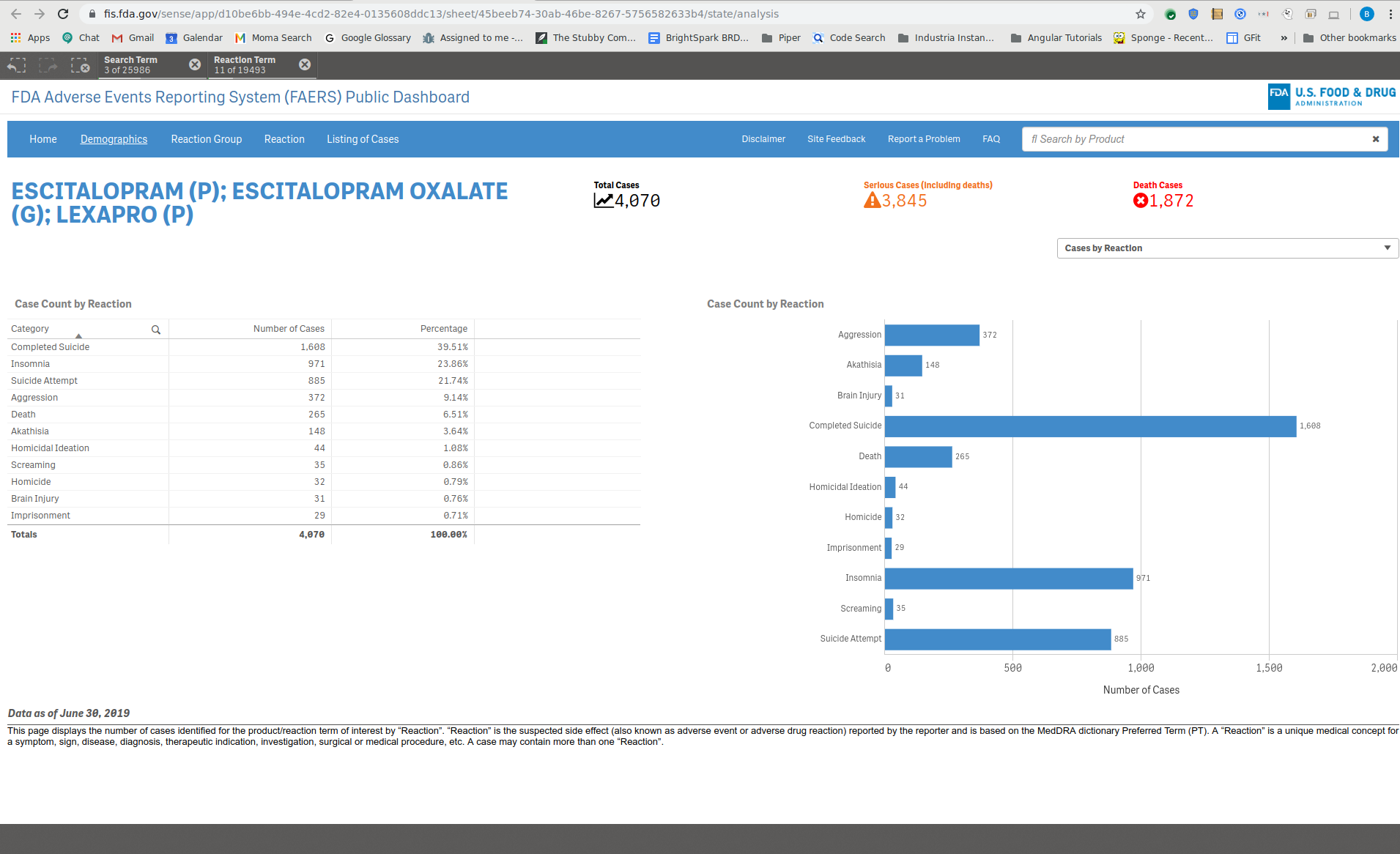The width and height of the screenshot is (1400, 854).
Task: Go to Listing of Cases tab
Action: pos(363,139)
